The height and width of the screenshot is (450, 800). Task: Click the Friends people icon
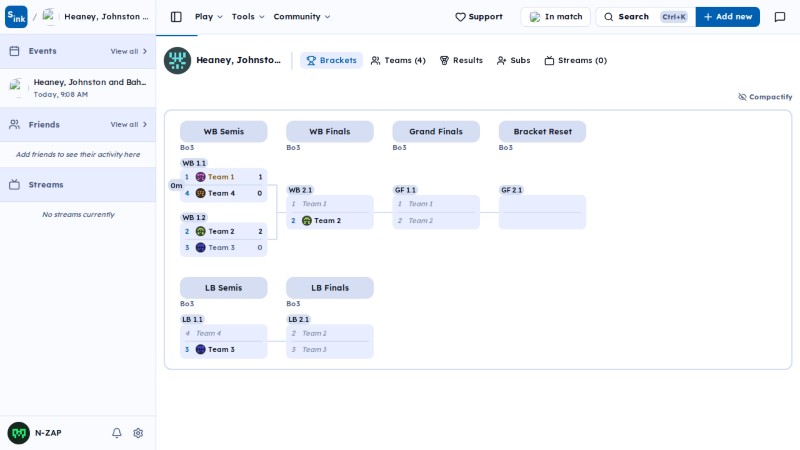[14, 124]
